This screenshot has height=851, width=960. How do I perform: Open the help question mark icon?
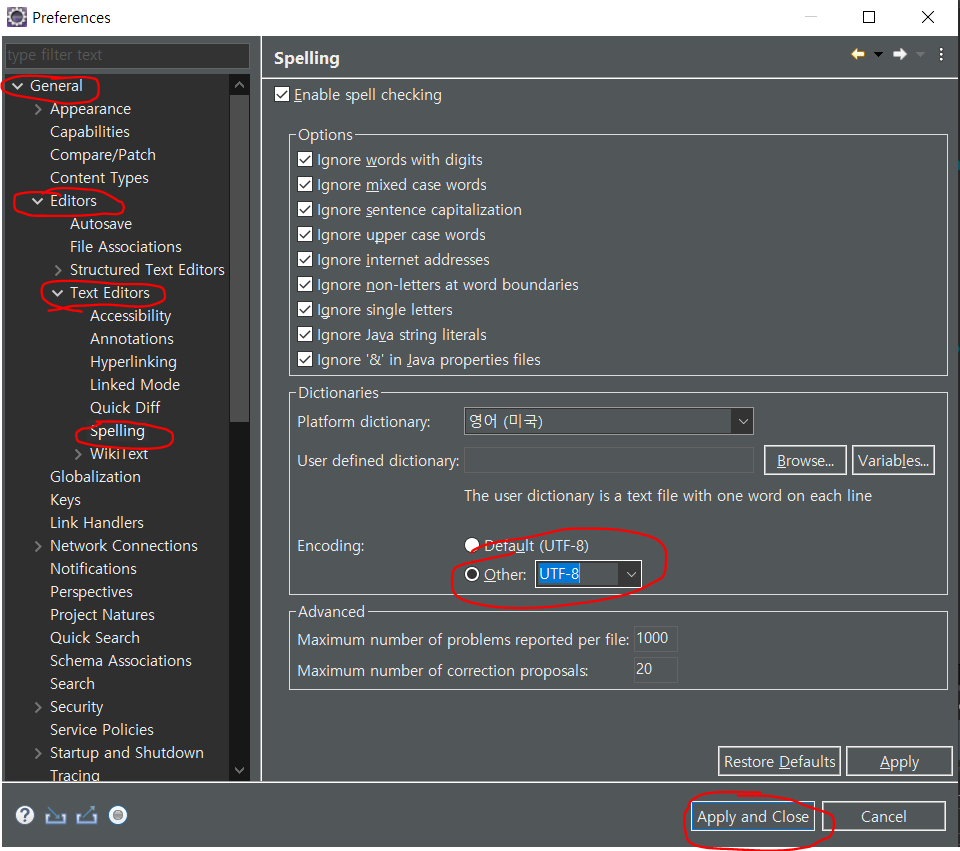(x=25, y=815)
